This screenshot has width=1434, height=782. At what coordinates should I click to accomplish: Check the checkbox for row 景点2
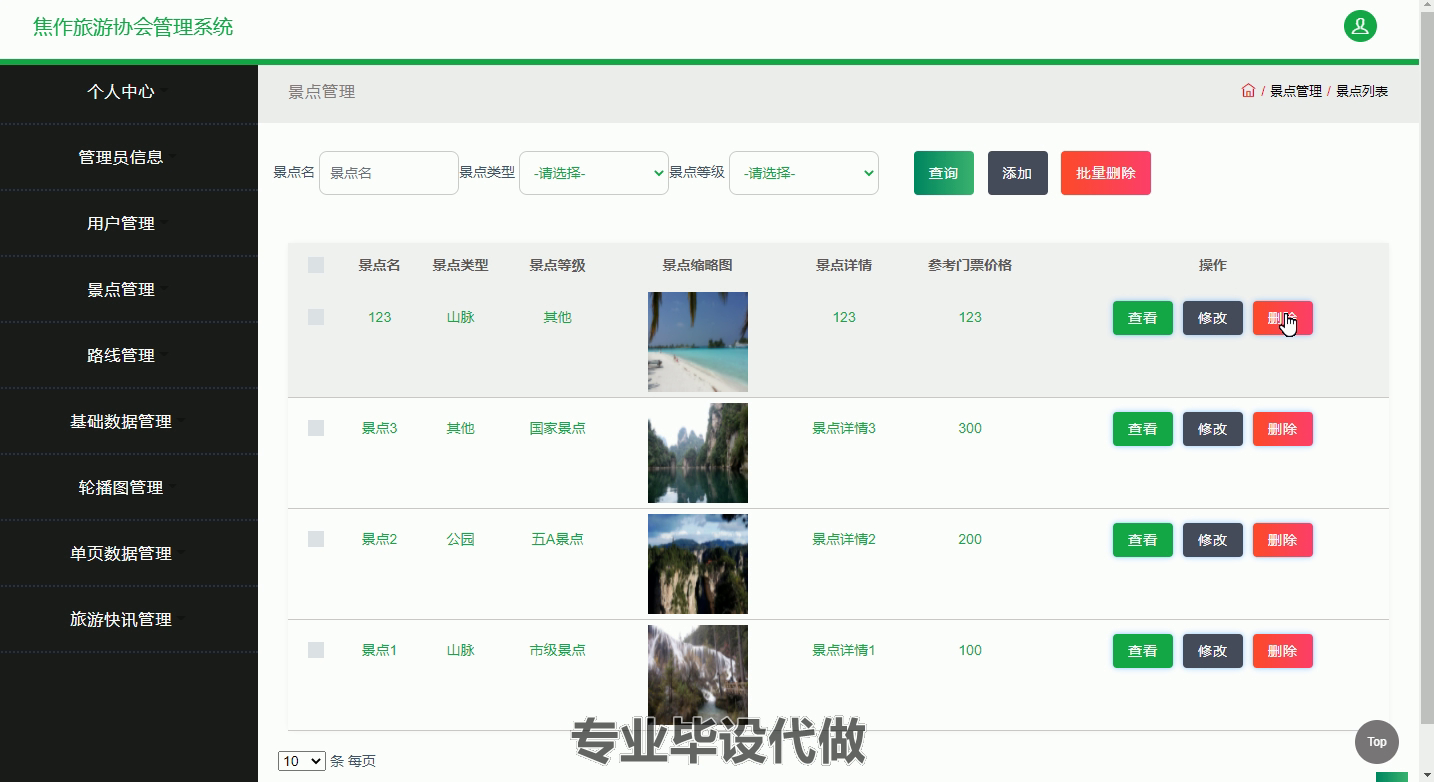click(316, 539)
